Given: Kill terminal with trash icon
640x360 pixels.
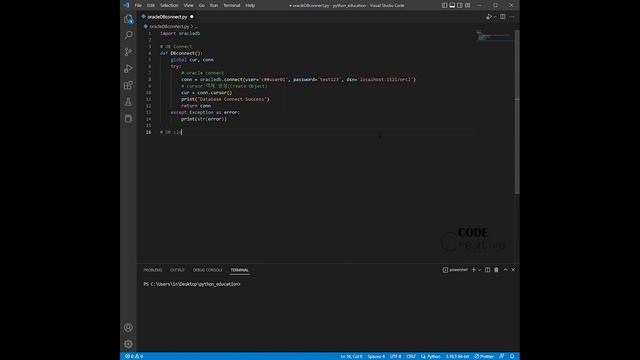Looking at the screenshot, I should pos(496,270).
